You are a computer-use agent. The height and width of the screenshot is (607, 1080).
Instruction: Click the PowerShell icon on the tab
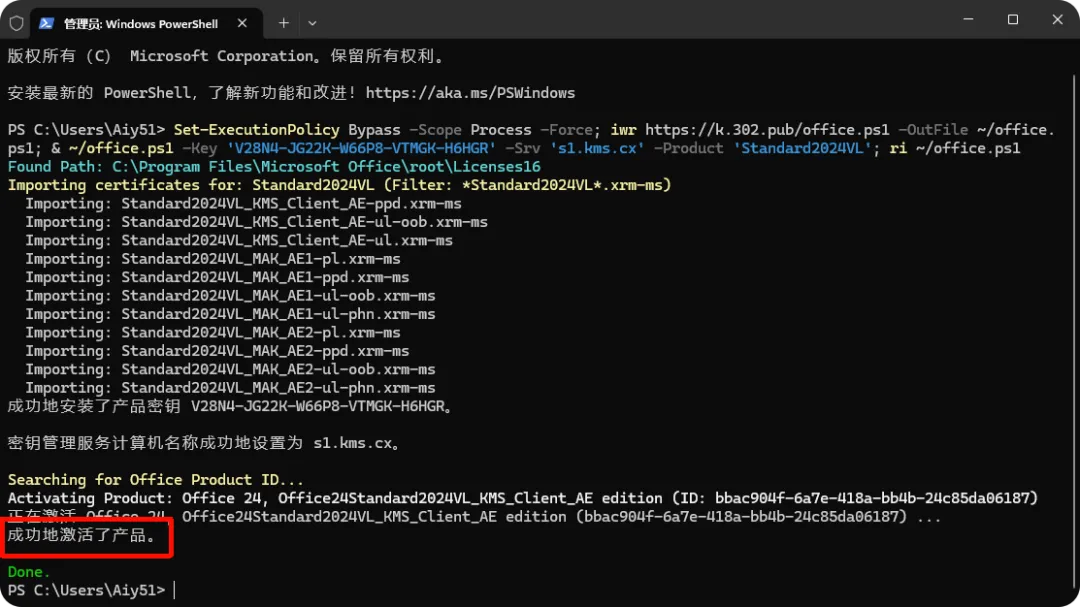(x=46, y=23)
